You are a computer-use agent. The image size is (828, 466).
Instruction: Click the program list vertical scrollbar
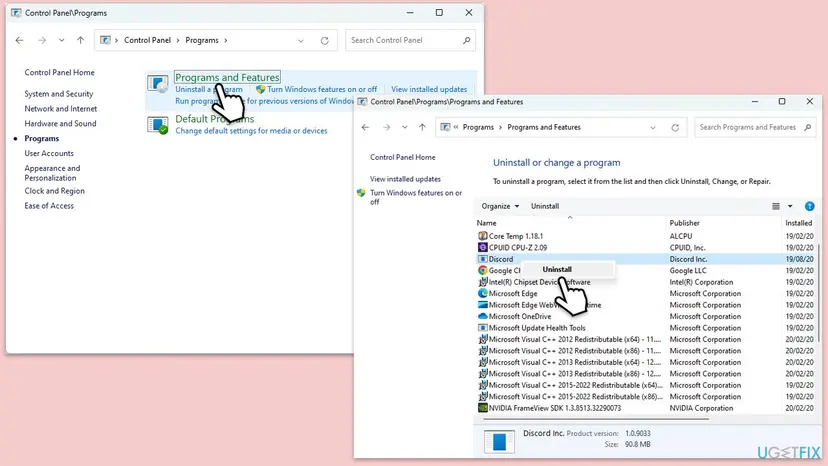(818, 292)
